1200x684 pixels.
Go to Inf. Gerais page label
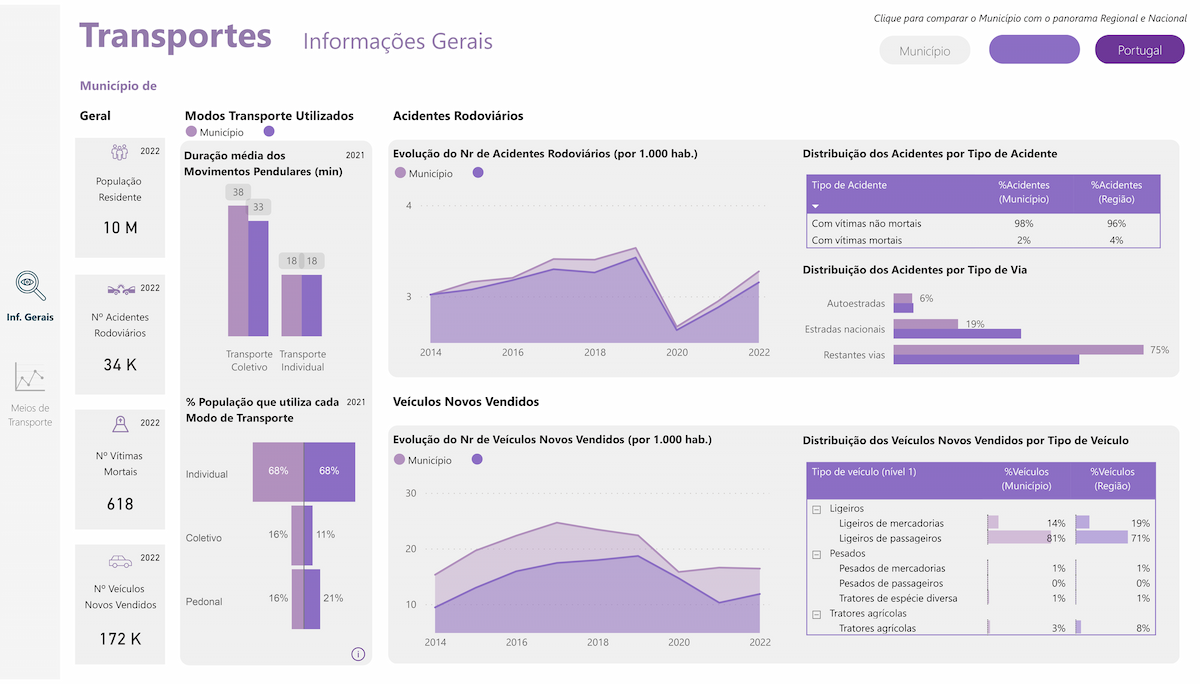point(30,317)
